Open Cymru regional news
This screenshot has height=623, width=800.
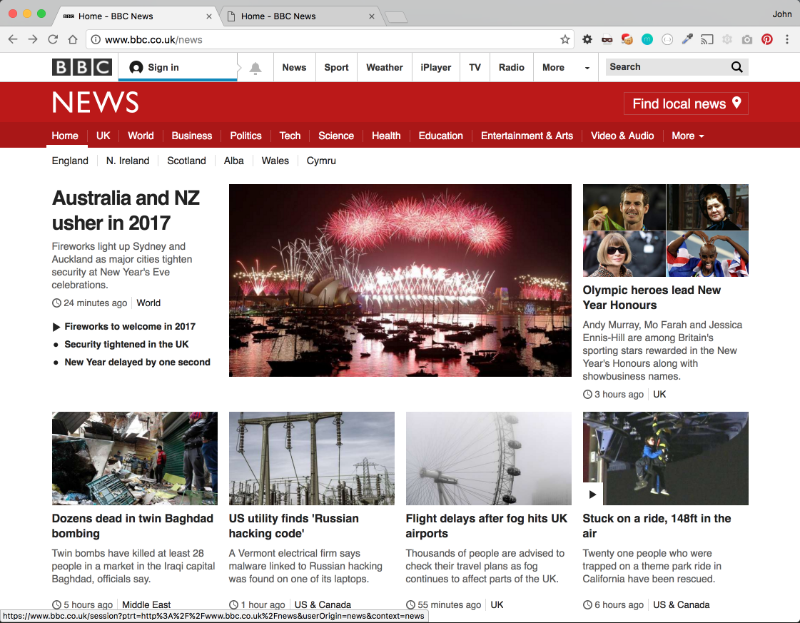(321, 161)
